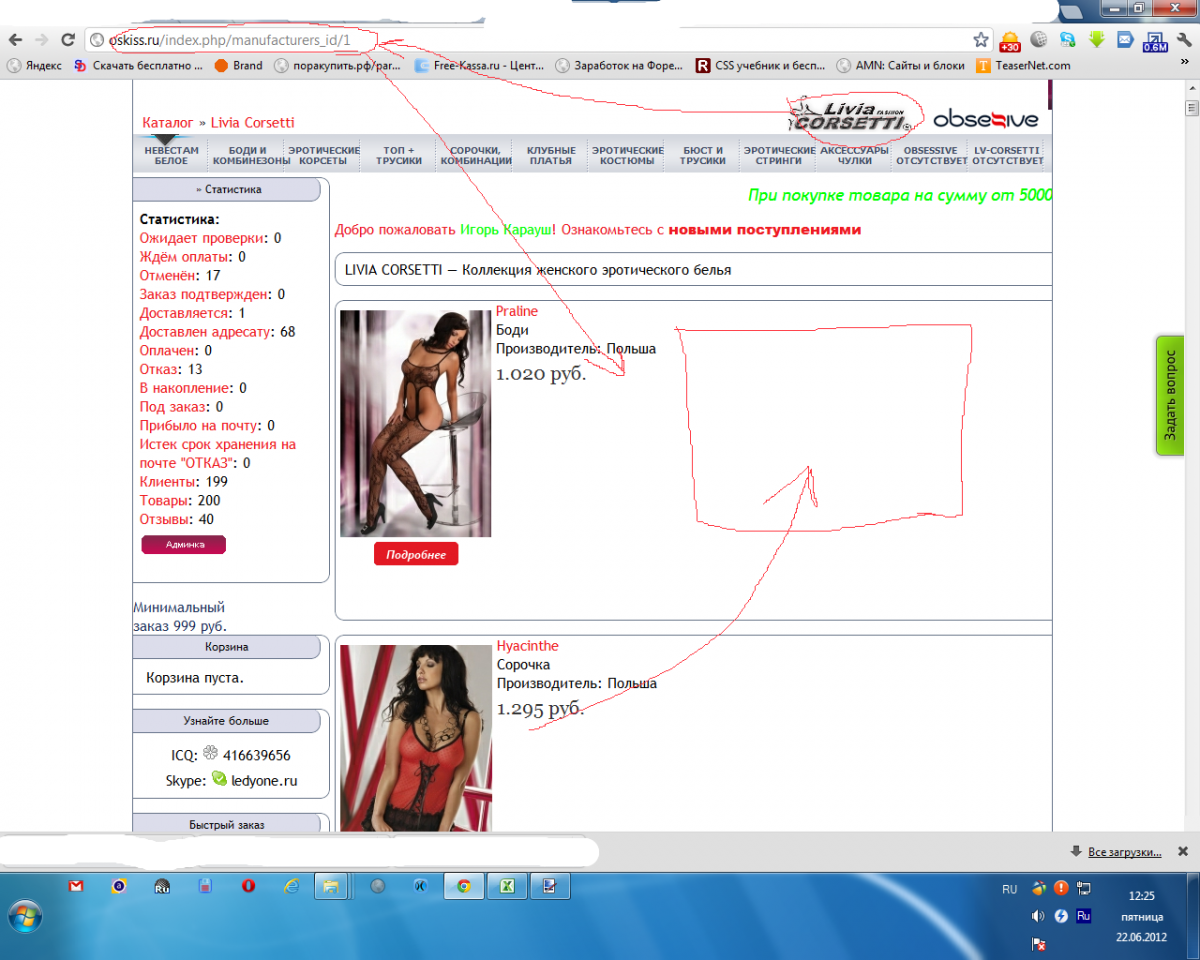
Task: Open Эротические костюмы category tab
Action: [628, 155]
